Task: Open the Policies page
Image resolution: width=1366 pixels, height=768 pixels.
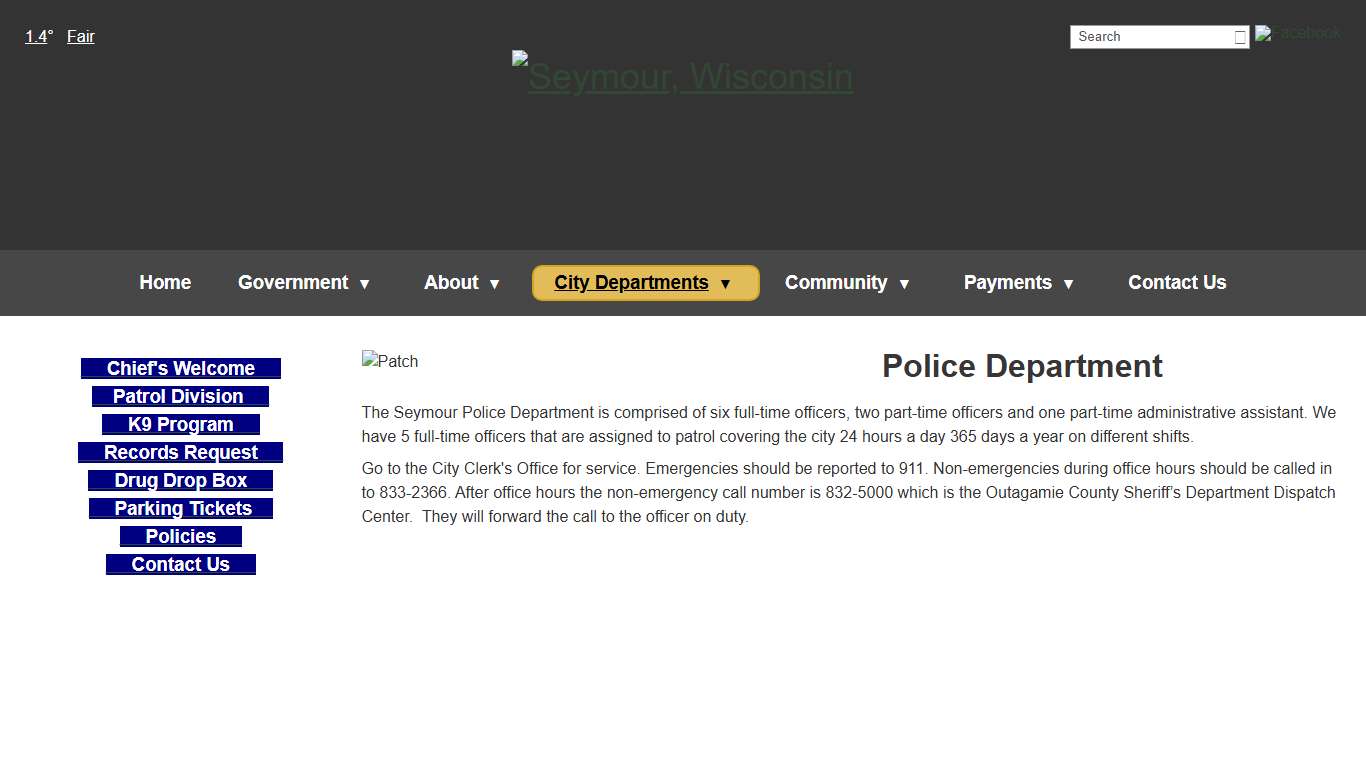Action: [180, 536]
